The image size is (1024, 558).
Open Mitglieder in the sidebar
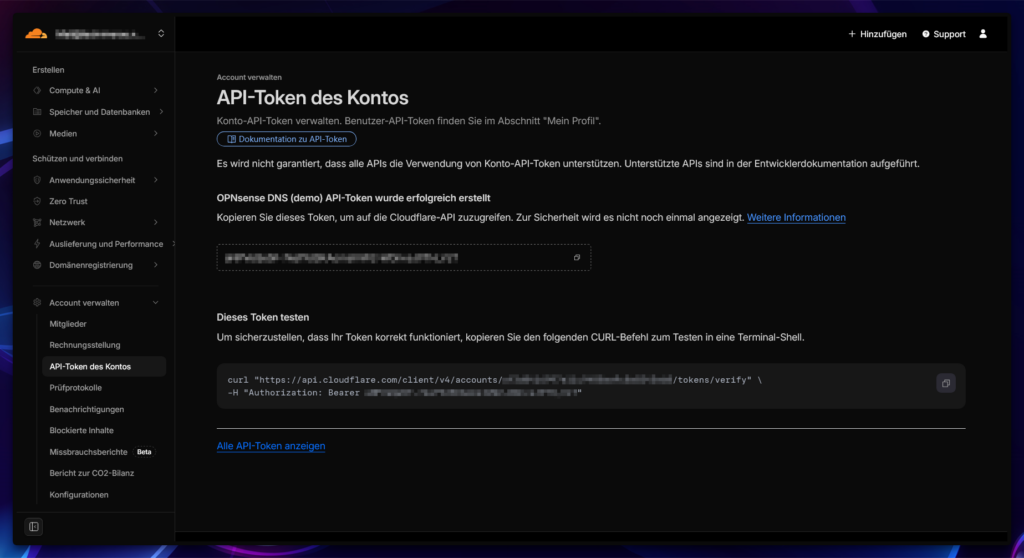tap(68, 324)
